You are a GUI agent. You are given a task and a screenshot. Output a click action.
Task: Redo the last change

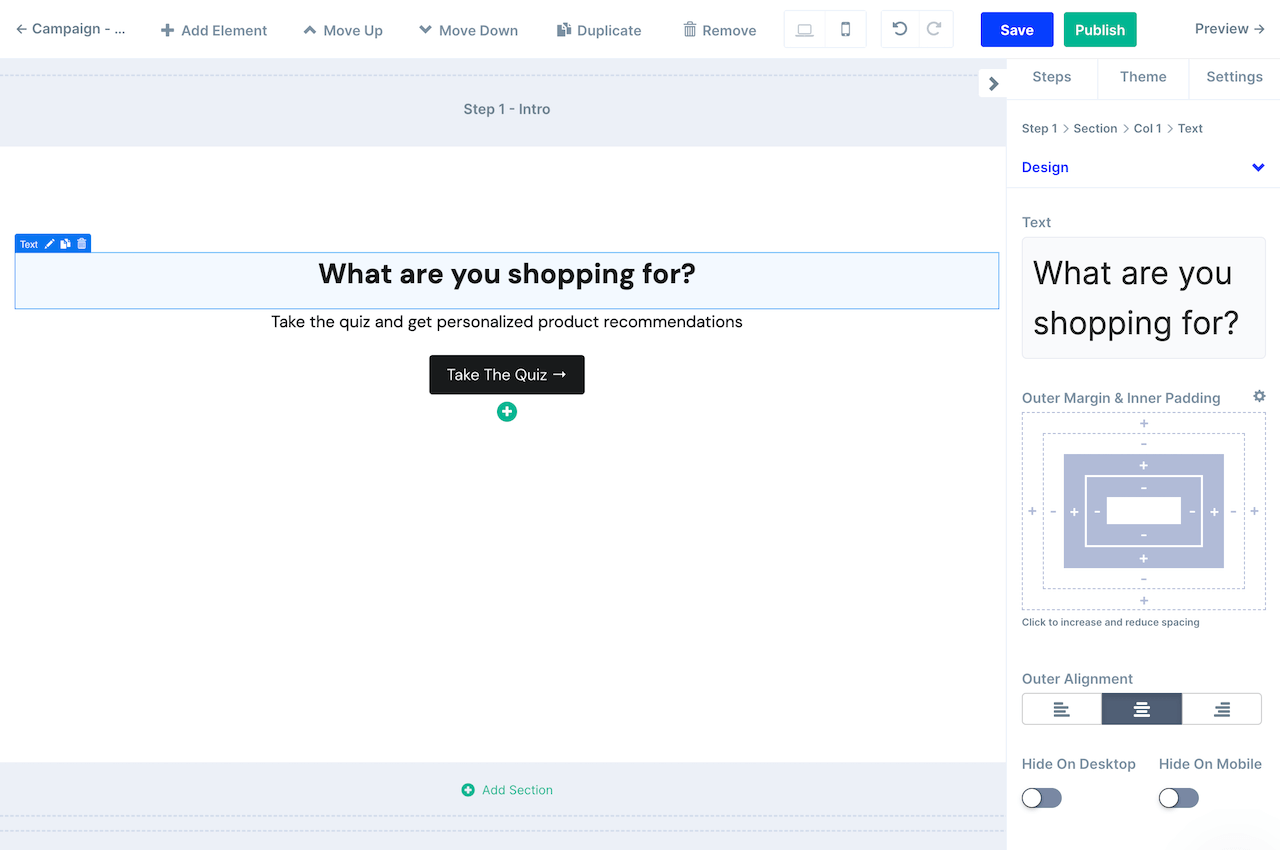coord(934,29)
